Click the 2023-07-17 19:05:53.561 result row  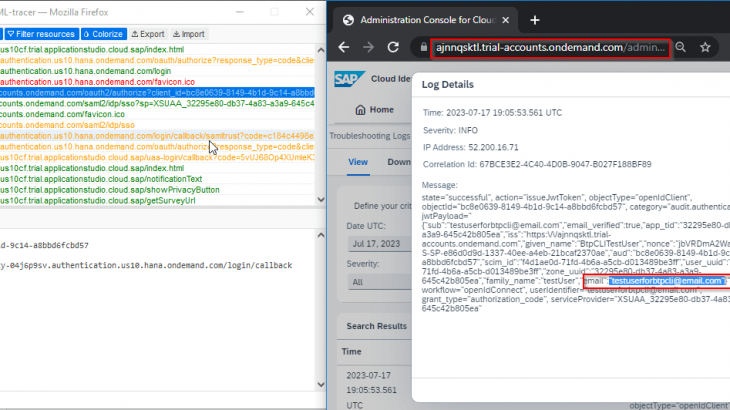coord(375,390)
